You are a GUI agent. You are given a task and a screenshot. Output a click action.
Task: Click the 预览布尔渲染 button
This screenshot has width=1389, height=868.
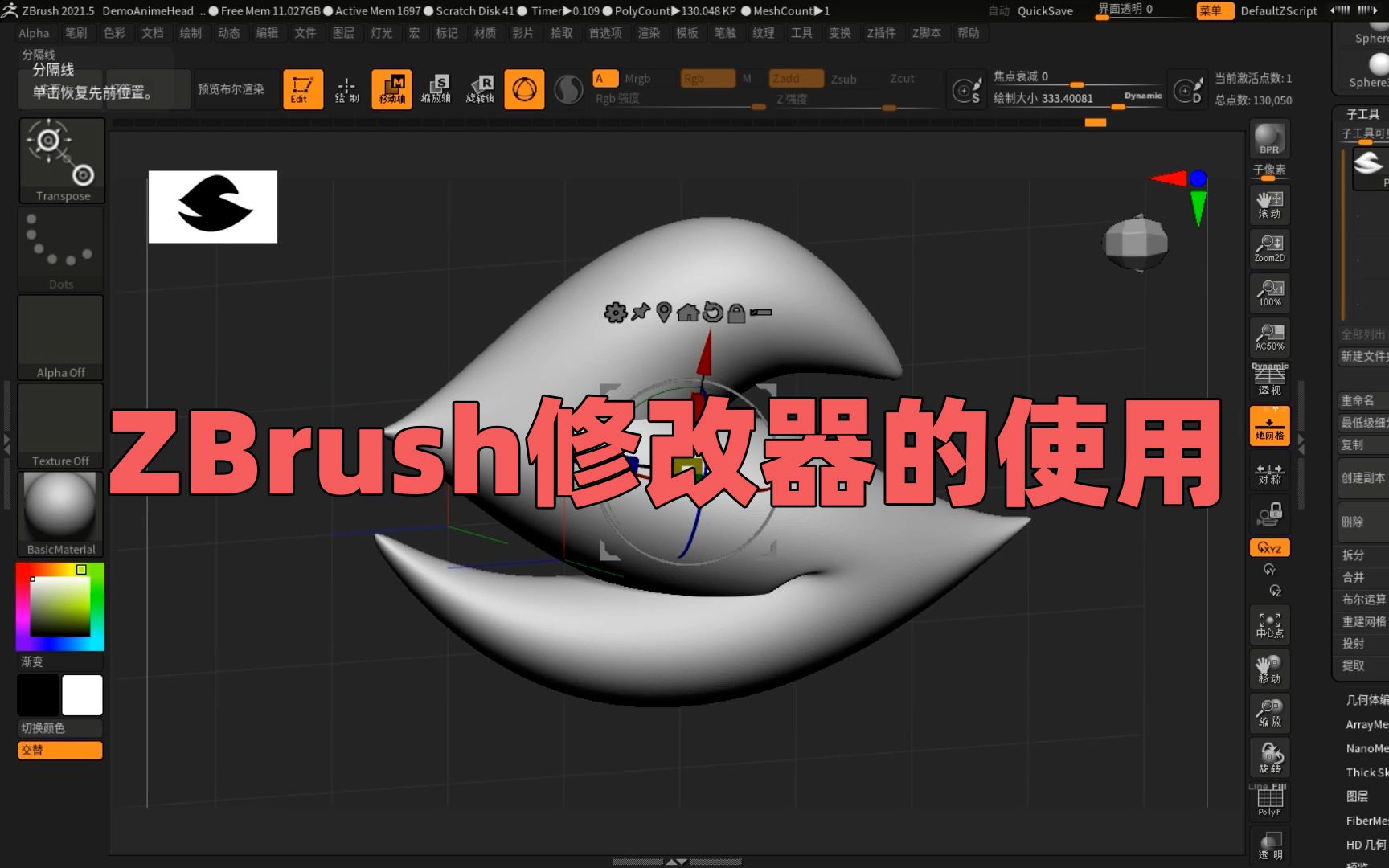[231, 88]
